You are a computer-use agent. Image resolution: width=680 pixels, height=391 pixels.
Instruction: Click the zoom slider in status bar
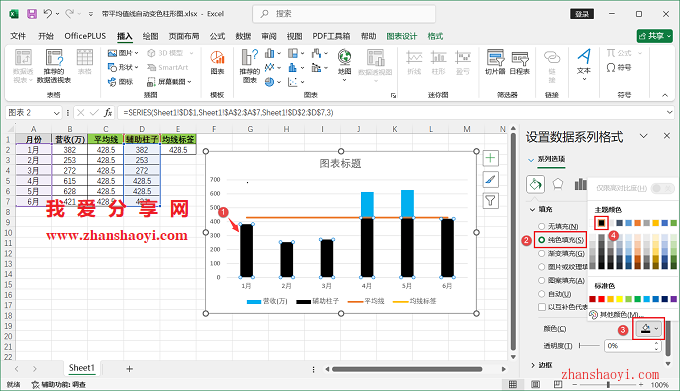click(x=608, y=384)
